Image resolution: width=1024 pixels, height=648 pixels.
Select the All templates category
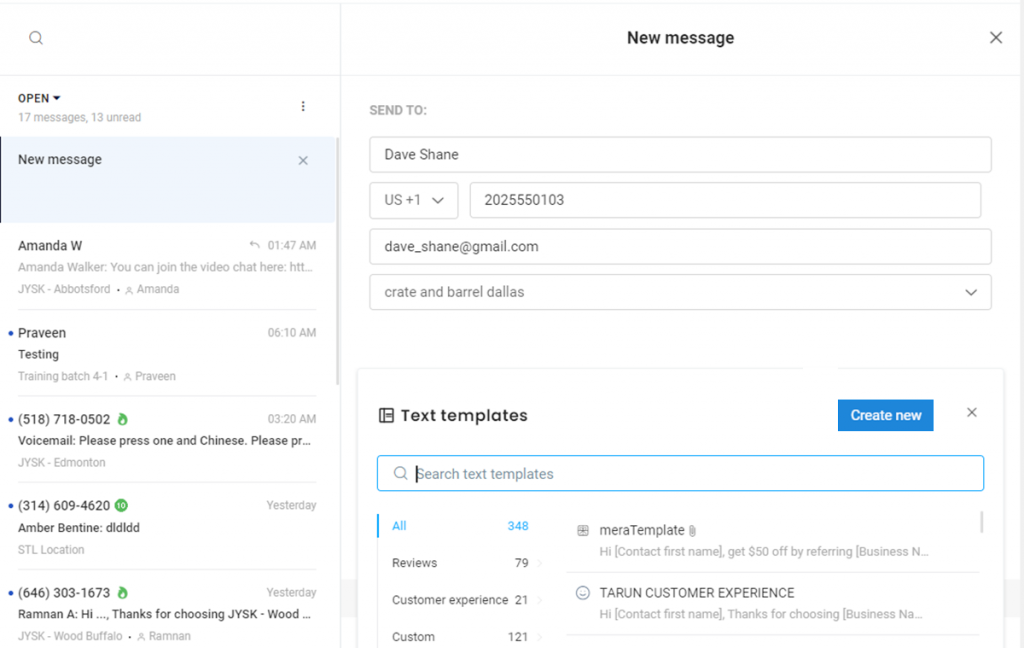pos(400,526)
